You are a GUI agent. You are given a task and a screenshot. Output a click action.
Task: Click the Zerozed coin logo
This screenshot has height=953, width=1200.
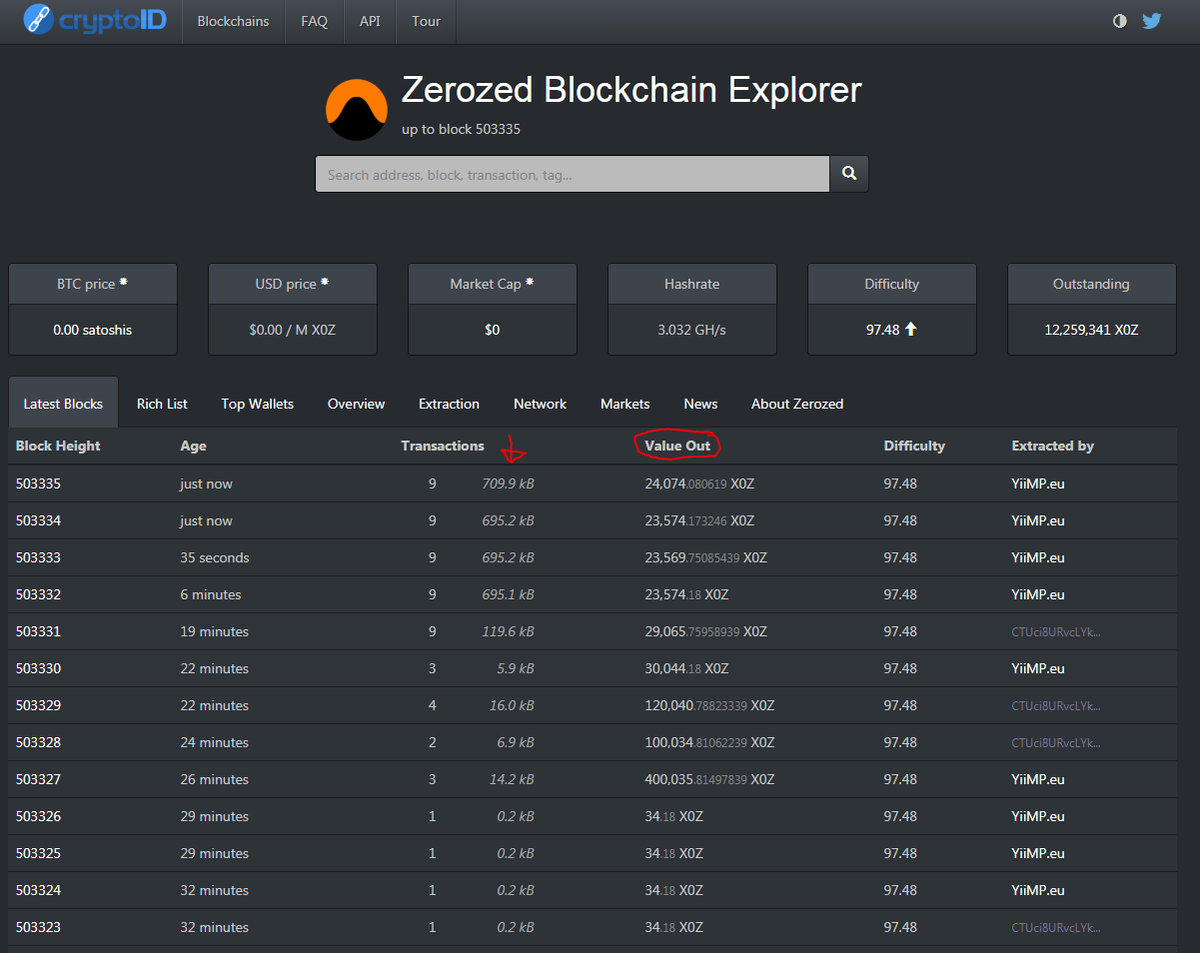tap(357, 109)
